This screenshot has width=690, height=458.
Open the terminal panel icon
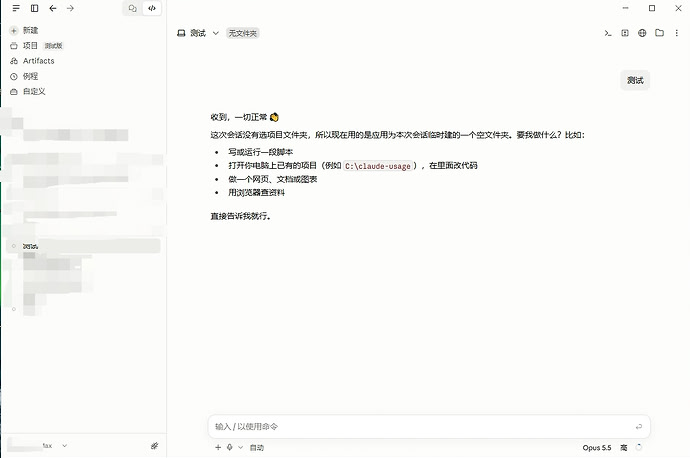608,33
